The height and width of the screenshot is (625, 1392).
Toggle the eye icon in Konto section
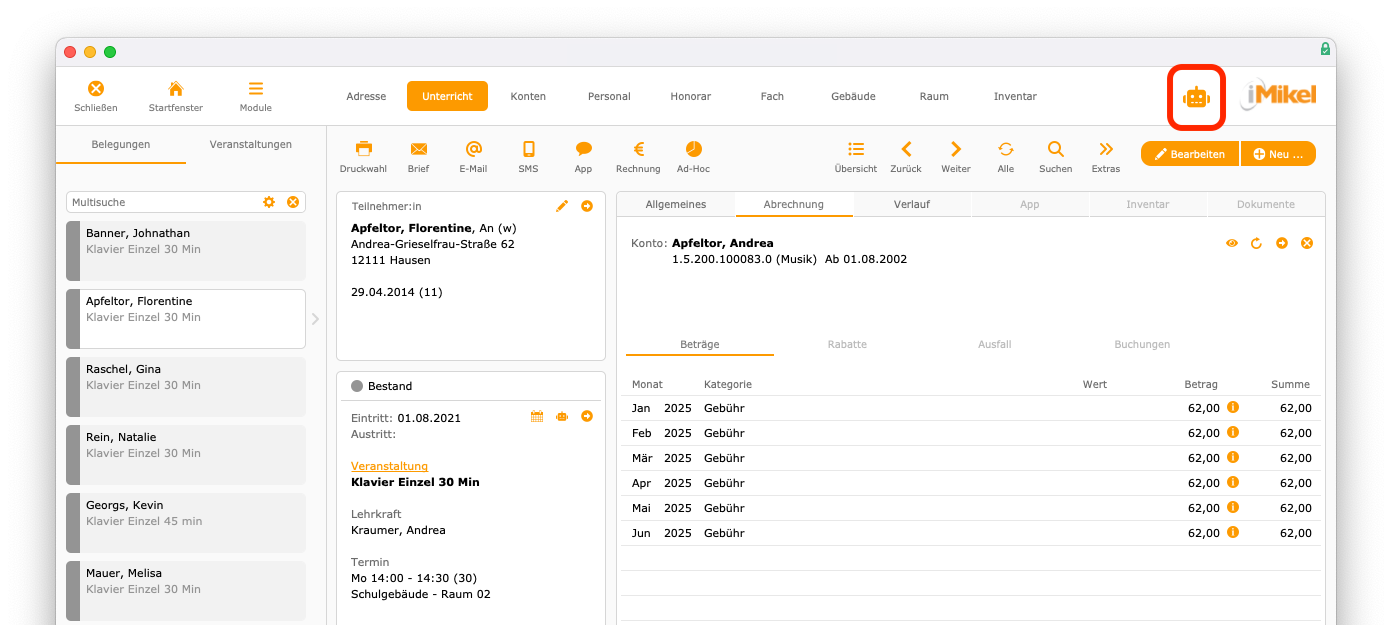coord(1232,244)
